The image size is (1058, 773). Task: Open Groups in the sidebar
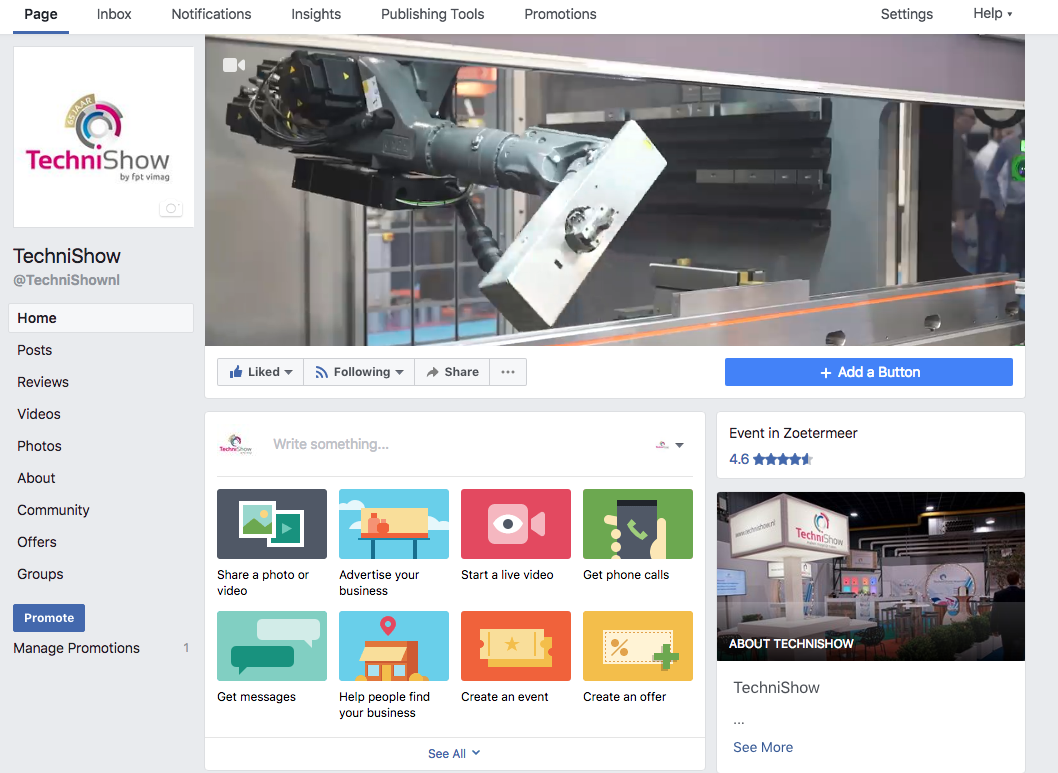click(x=40, y=574)
